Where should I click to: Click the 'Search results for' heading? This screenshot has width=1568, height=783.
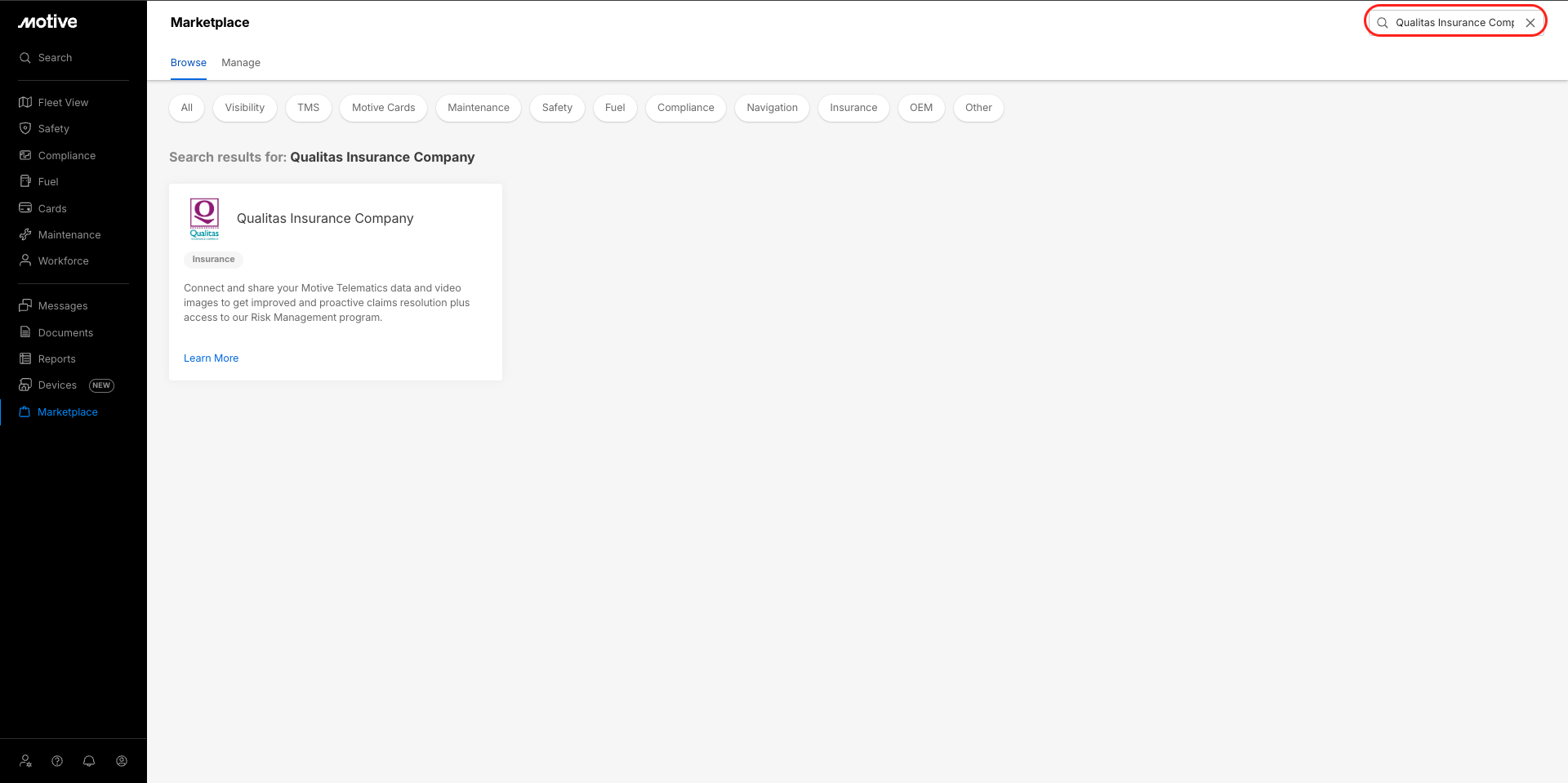tap(322, 158)
